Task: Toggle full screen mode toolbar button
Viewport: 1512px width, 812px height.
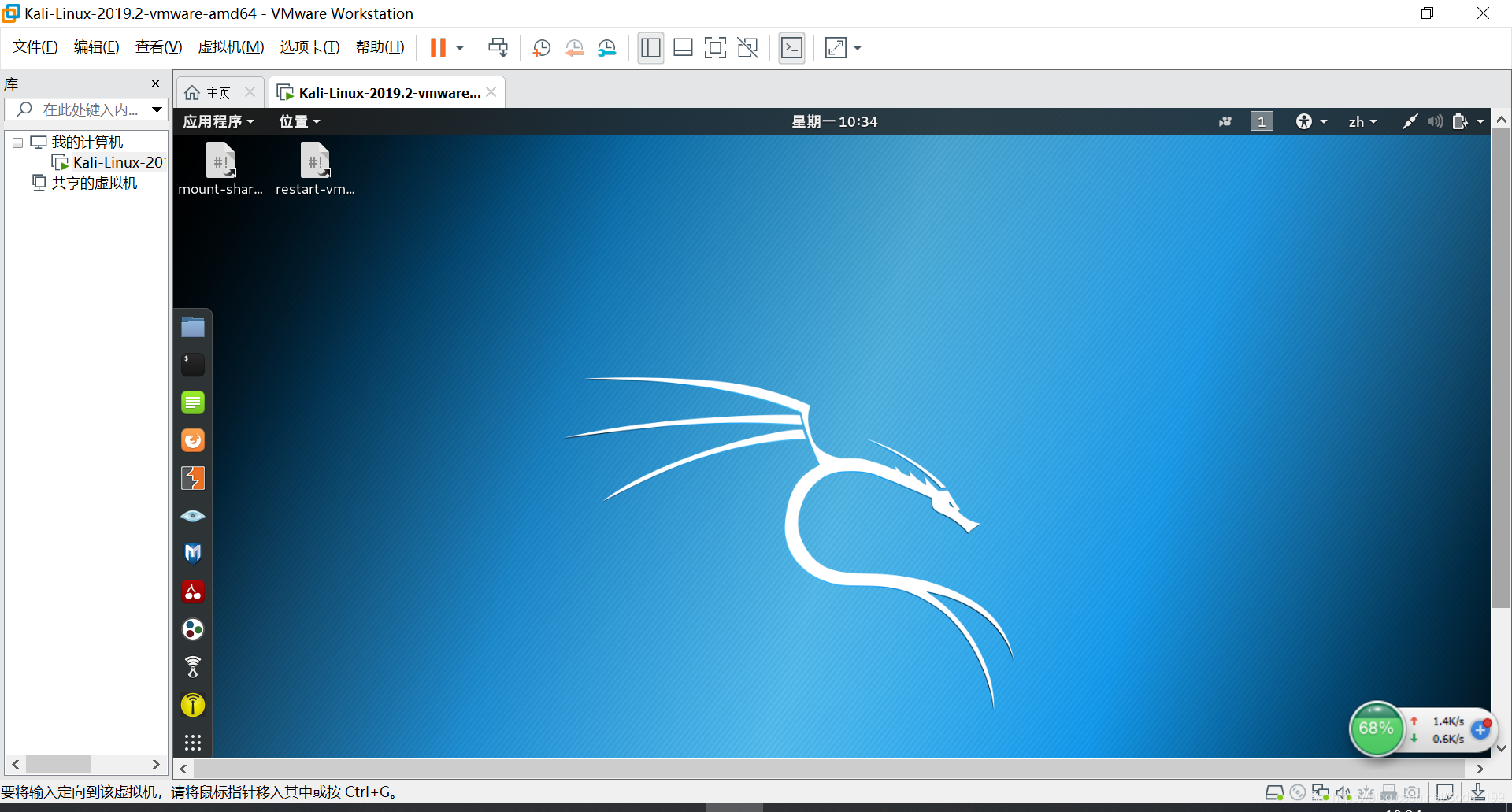Action: 715,48
